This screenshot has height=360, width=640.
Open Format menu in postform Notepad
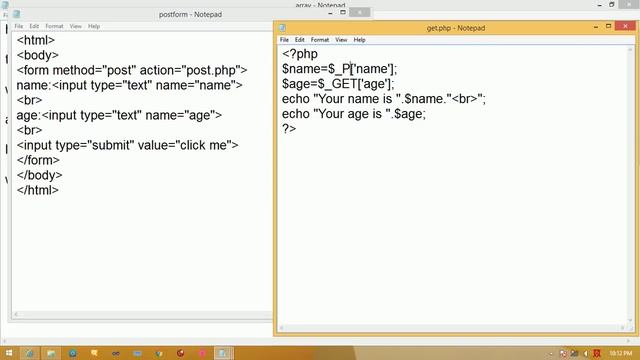[54, 26]
